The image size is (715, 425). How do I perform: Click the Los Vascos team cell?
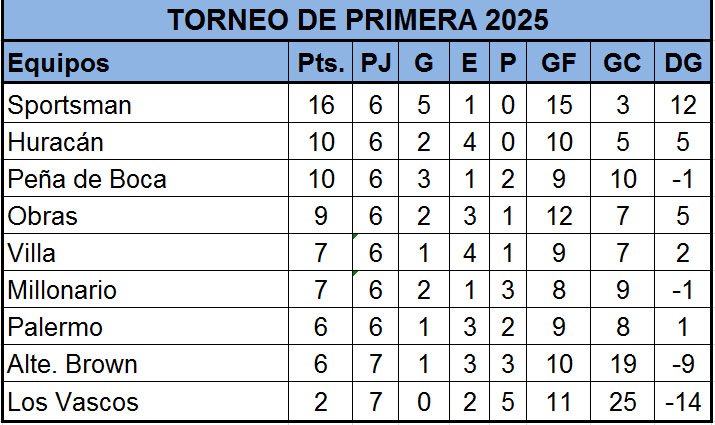(x=146, y=401)
